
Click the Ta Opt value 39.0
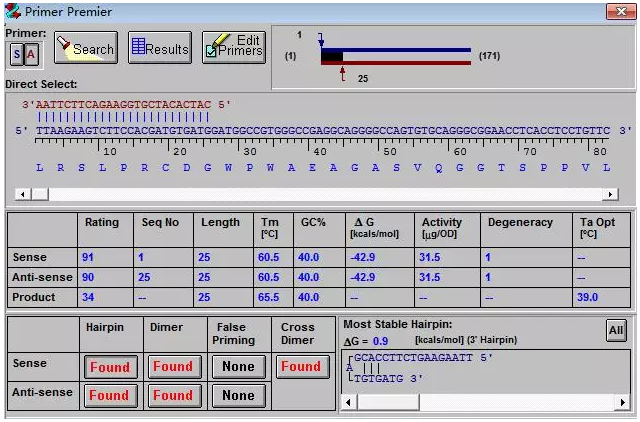click(x=587, y=297)
